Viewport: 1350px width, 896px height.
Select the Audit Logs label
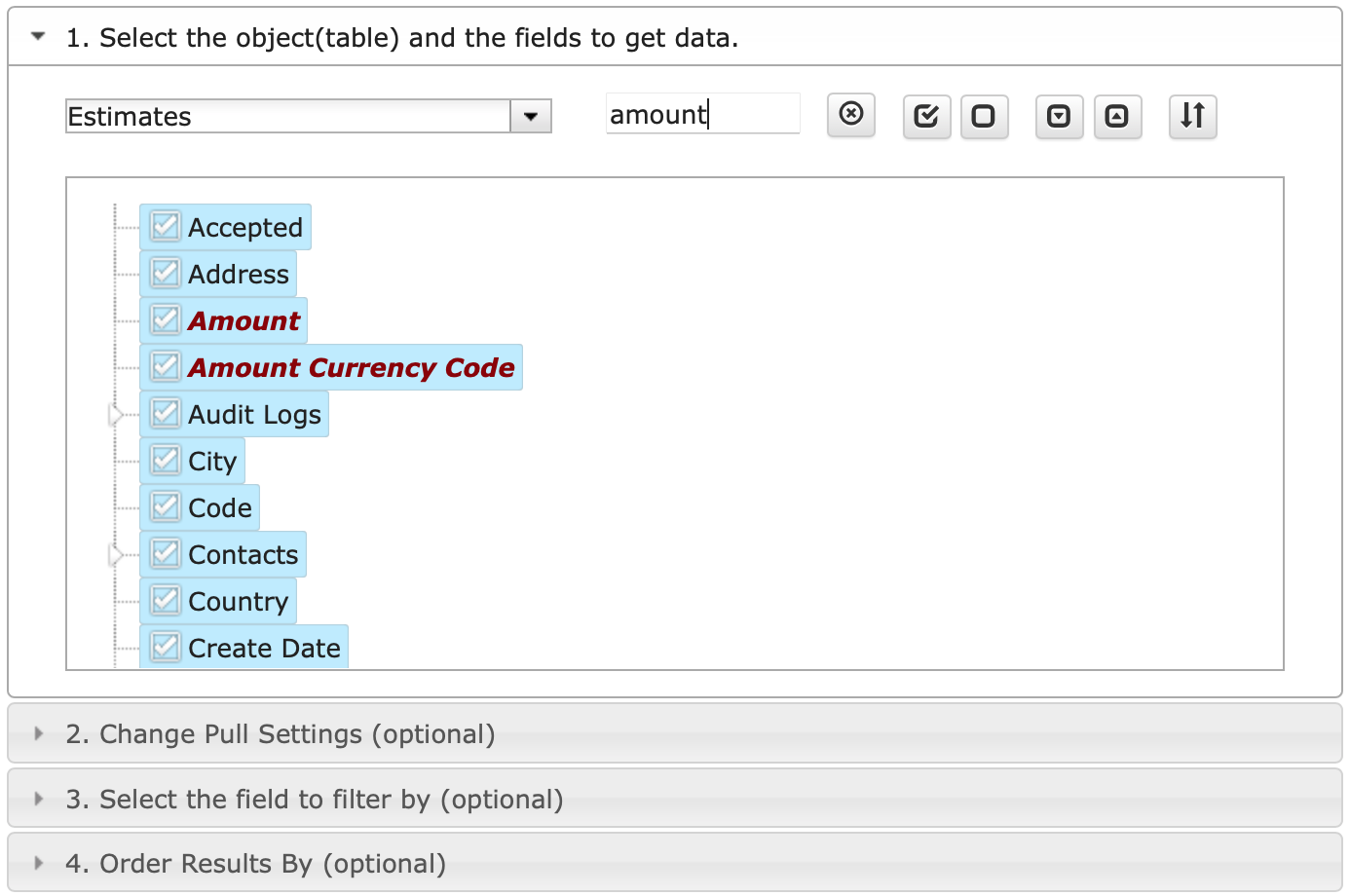(254, 415)
